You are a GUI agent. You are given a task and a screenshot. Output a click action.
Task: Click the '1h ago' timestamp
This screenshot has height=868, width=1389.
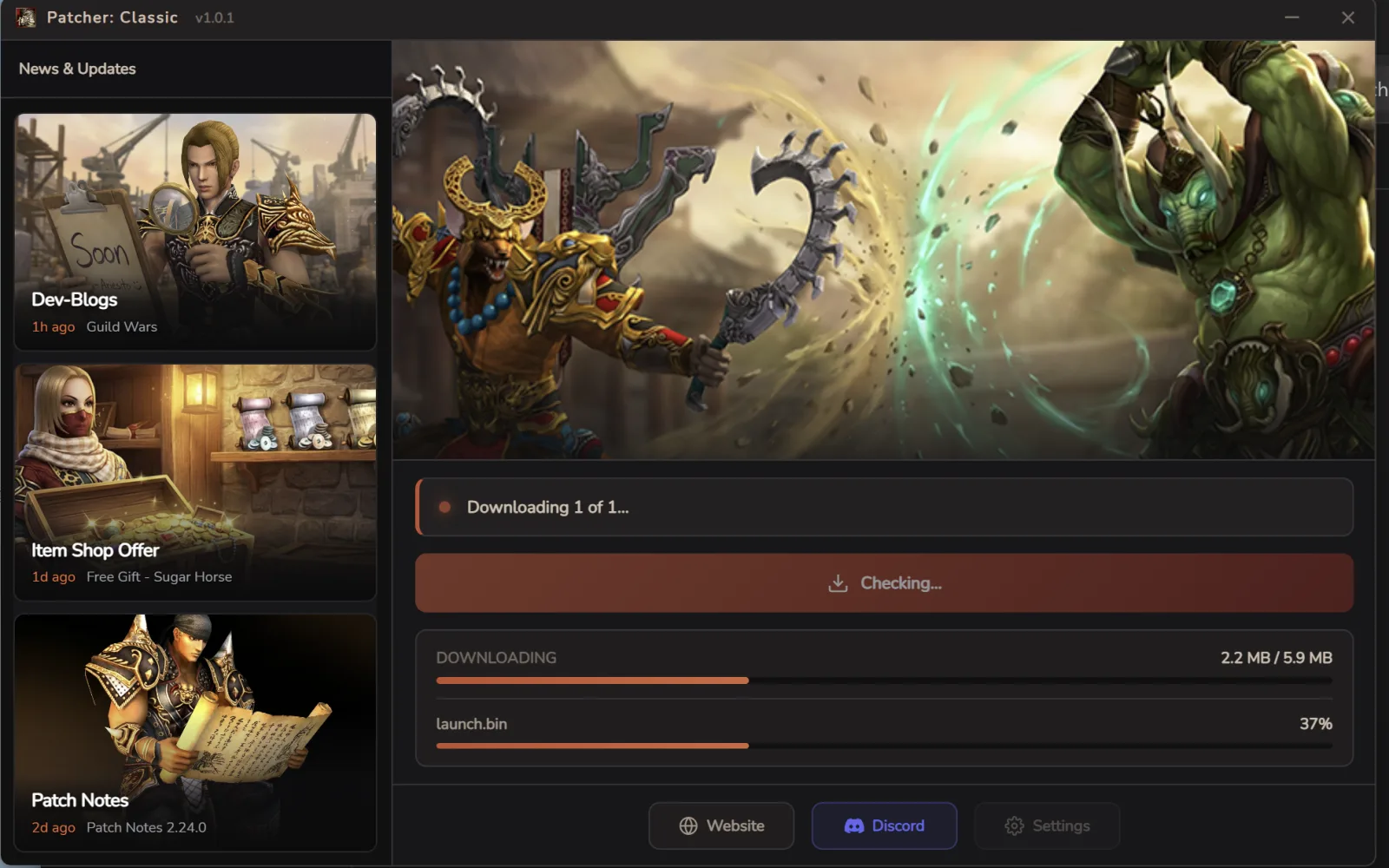click(x=53, y=327)
